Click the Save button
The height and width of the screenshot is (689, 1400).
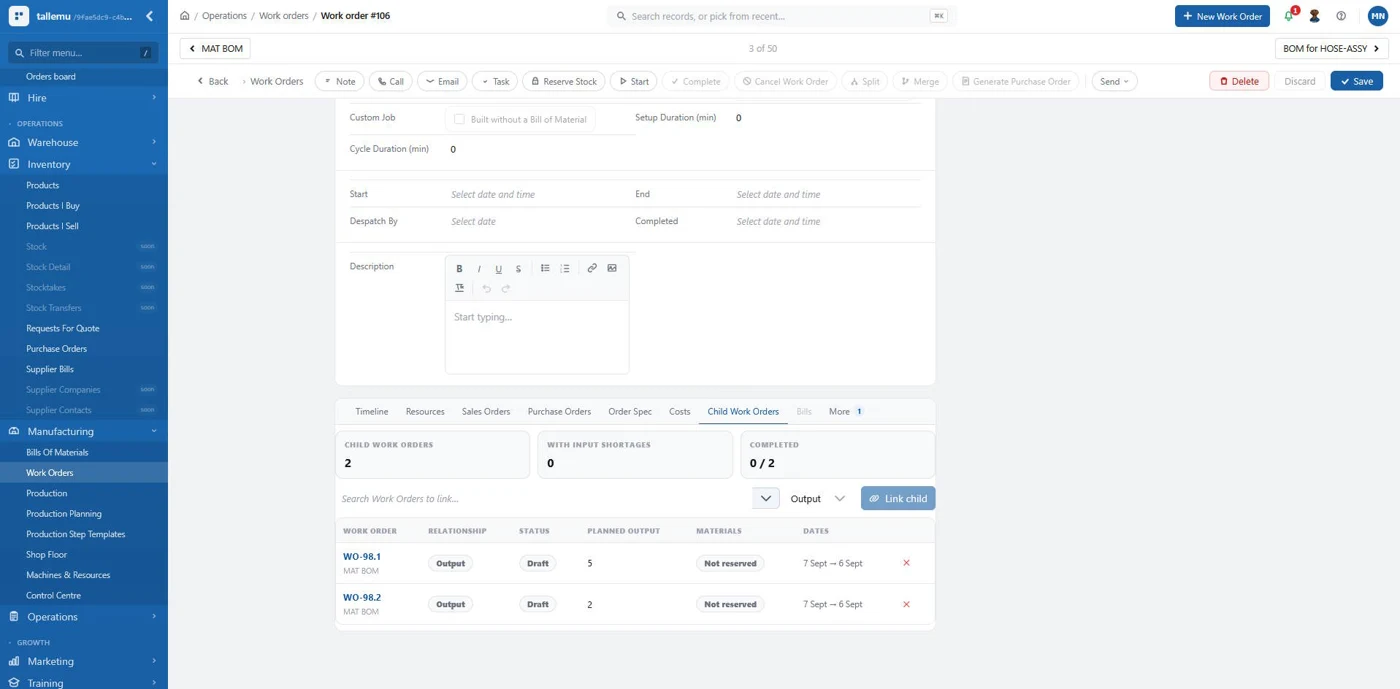pyautogui.click(x=1356, y=81)
